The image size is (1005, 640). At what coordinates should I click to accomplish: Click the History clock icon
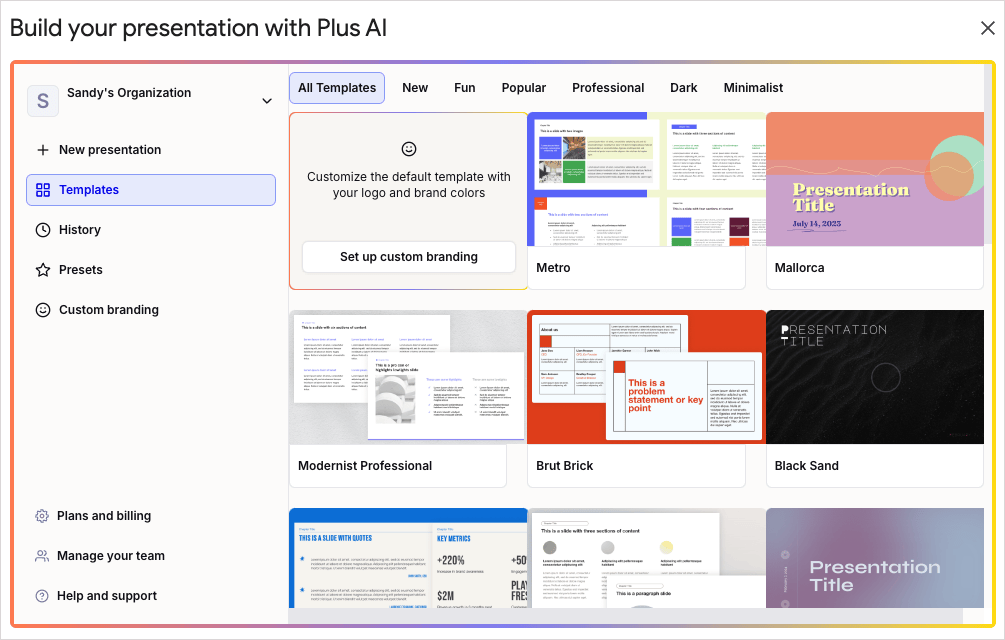pos(43,230)
